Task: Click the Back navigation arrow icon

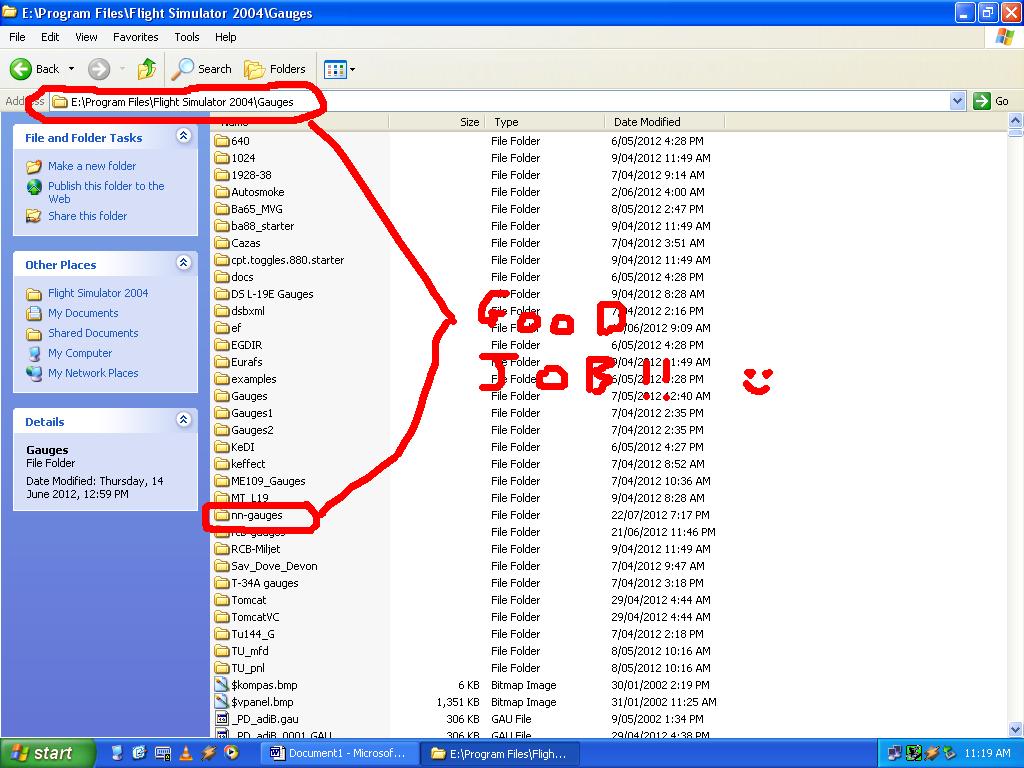Action: 21,69
